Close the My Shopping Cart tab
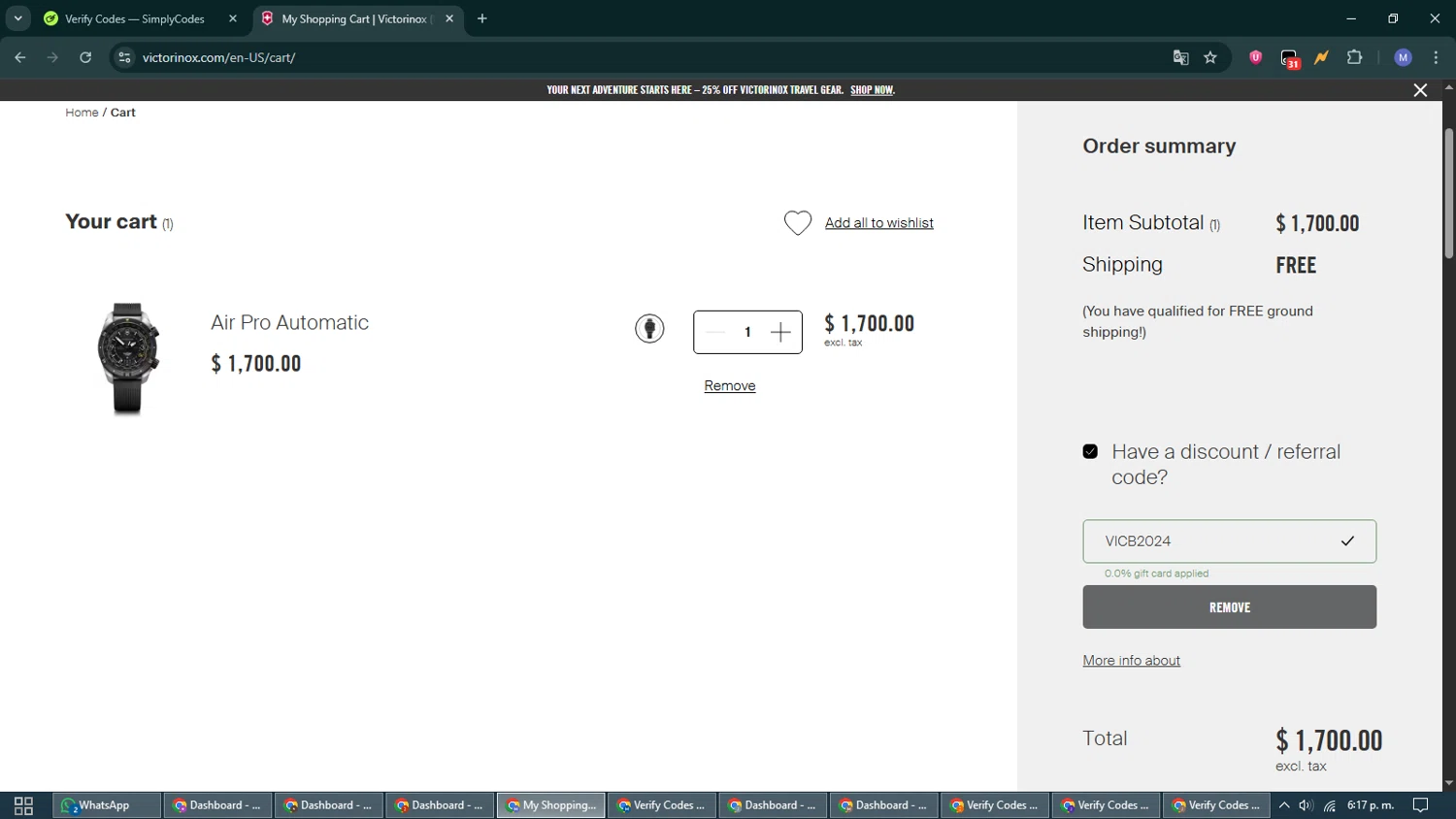The image size is (1456, 819). click(x=449, y=18)
